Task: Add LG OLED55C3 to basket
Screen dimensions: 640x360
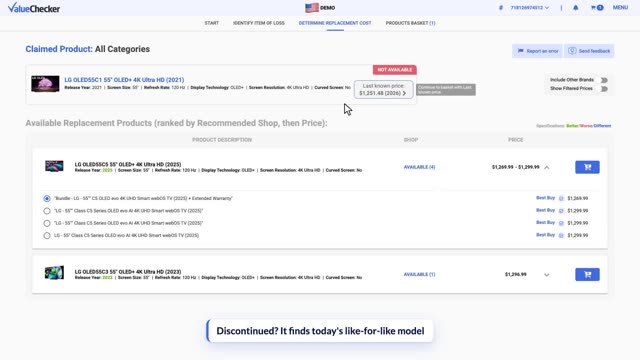Action: pyautogui.click(x=587, y=274)
